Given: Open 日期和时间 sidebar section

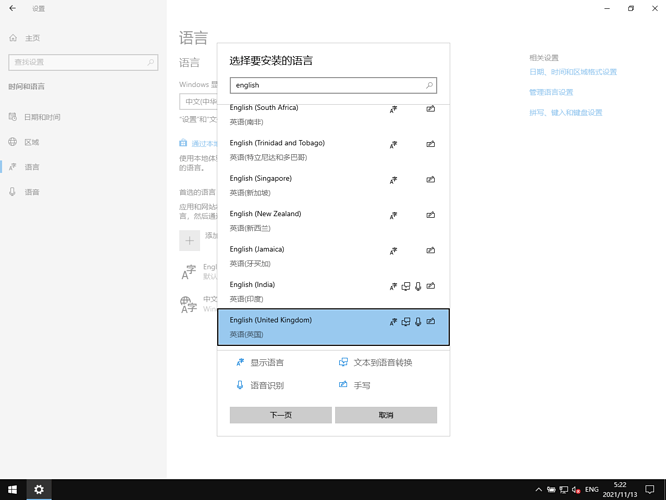Looking at the screenshot, I should coord(42,117).
